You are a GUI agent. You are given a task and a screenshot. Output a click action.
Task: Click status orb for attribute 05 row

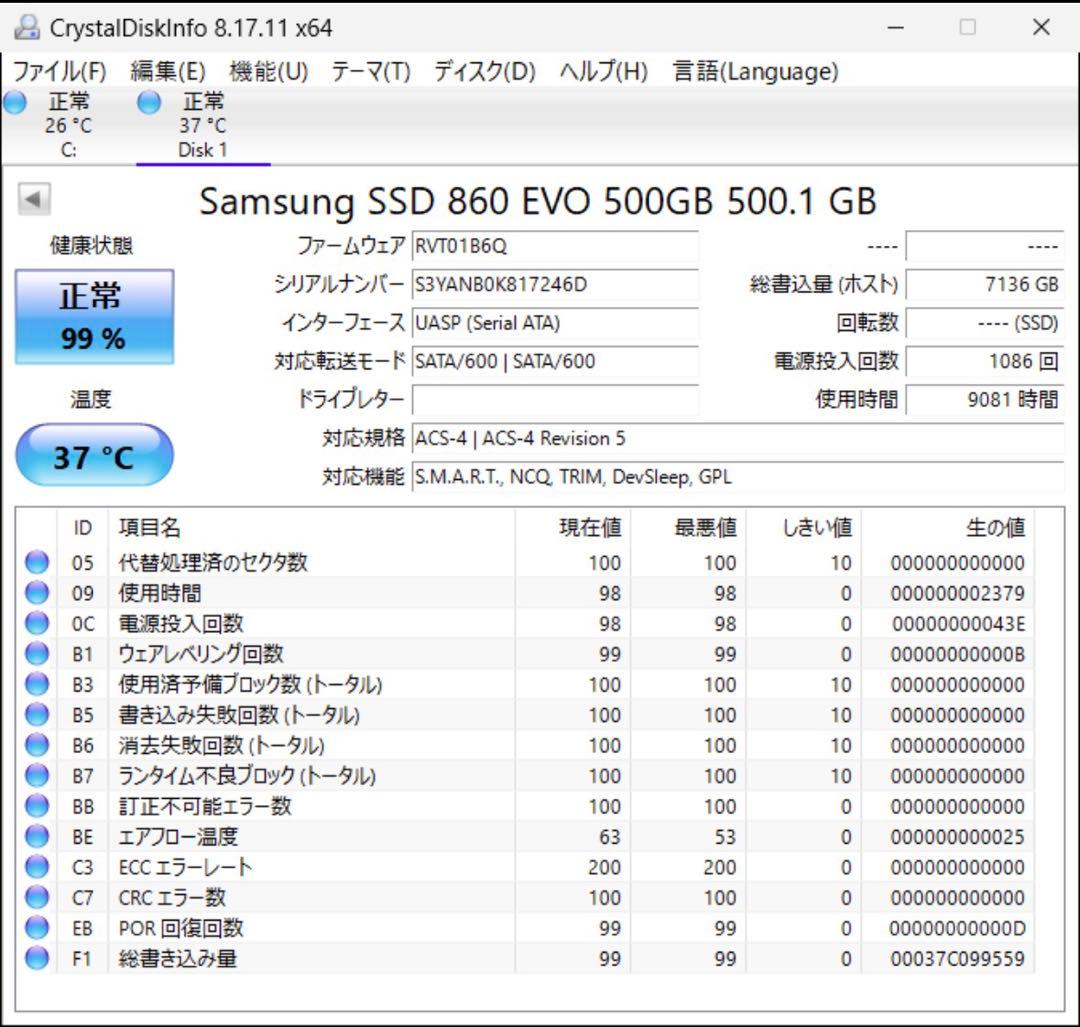(x=37, y=562)
